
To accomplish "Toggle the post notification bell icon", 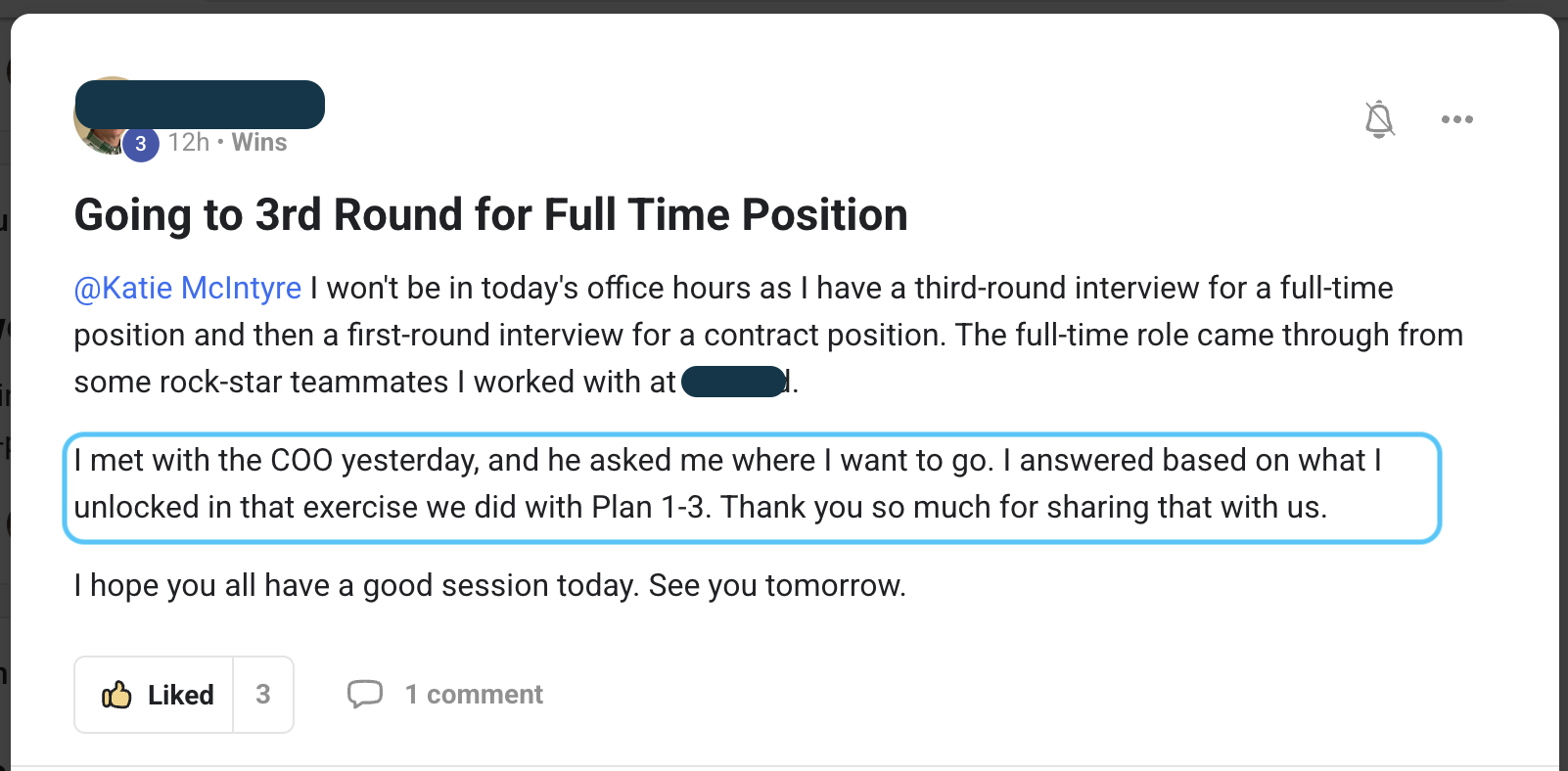I will click(x=1379, y=119).
